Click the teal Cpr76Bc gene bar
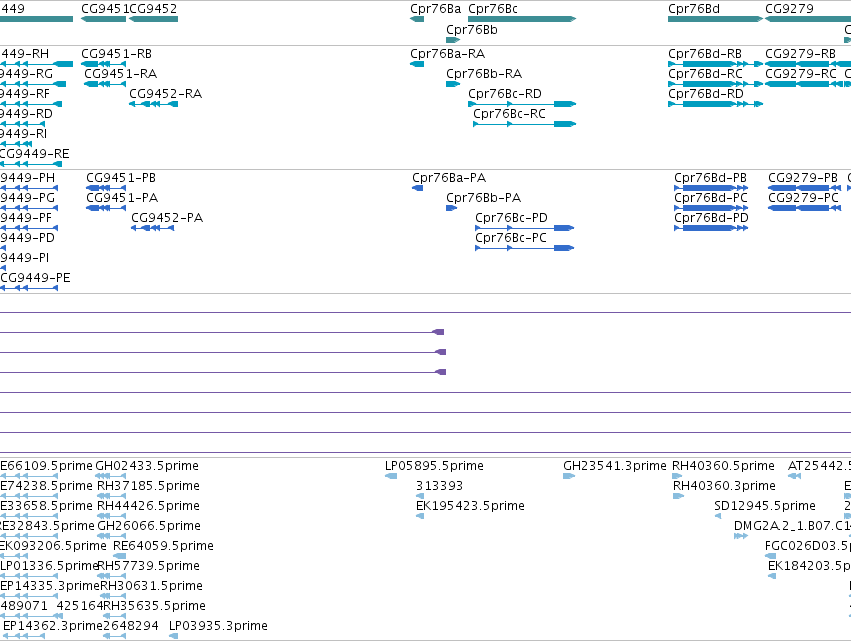 pos(522,19)
